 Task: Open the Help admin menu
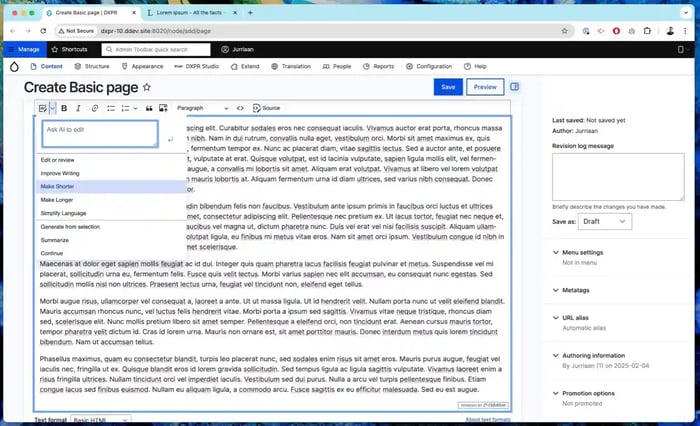click(x=475, y=67)
